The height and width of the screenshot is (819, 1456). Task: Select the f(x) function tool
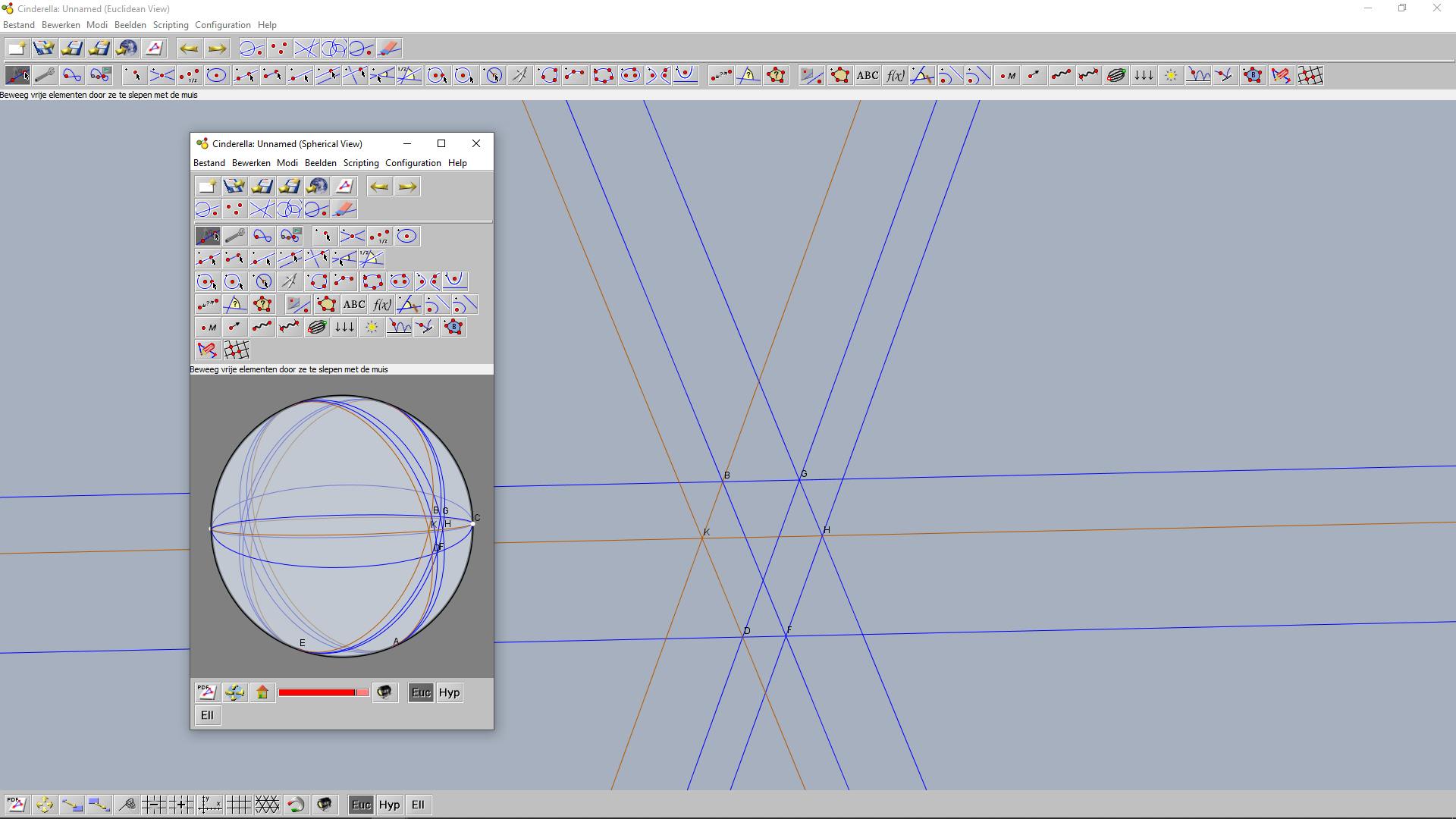click(895, 75)
